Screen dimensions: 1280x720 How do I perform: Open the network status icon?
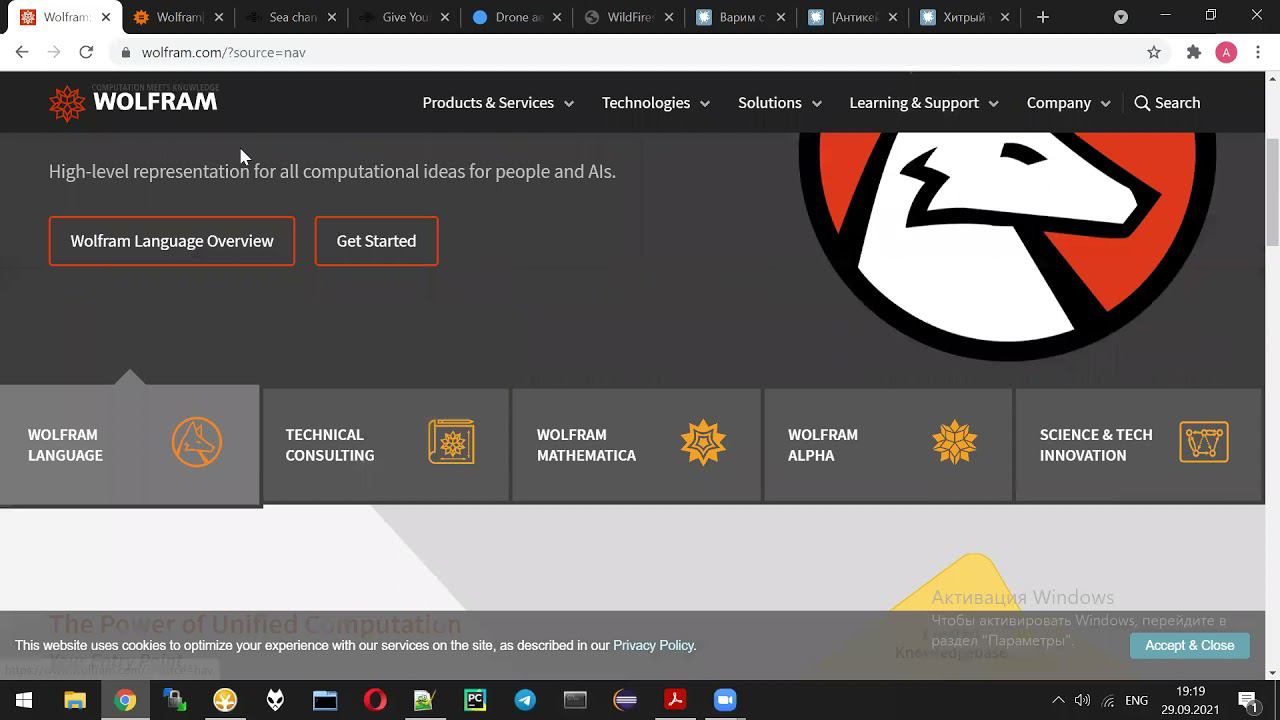pos(1108,700)
